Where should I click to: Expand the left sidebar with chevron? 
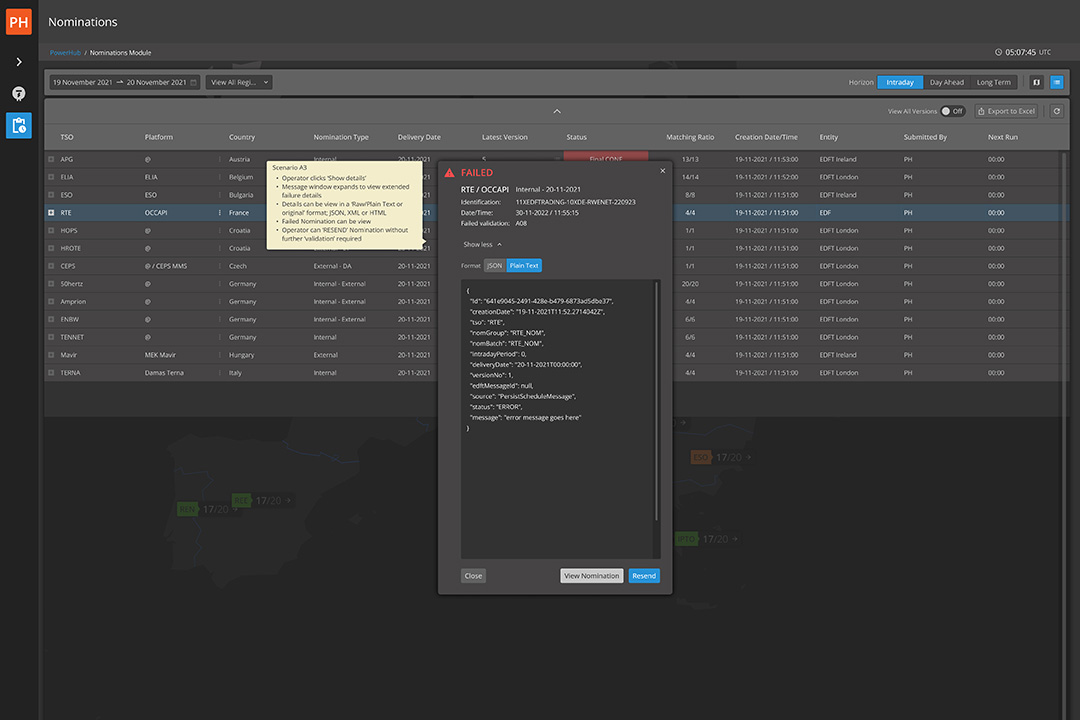(x=19, y=62)
